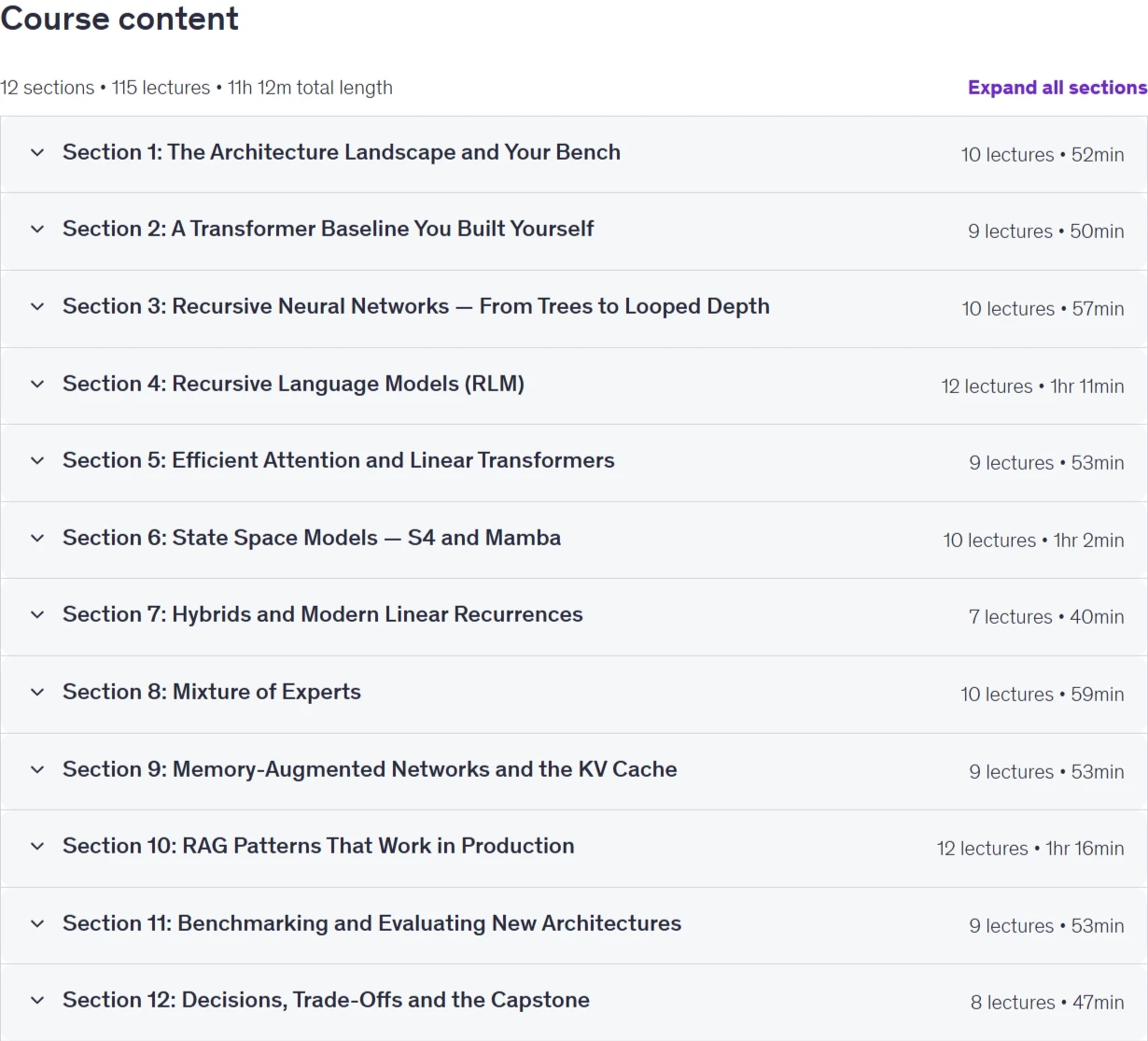Select 'RAG Patterns That Work in Production' title
This screenshot has width=1148, height=1041.
(379, 846)
